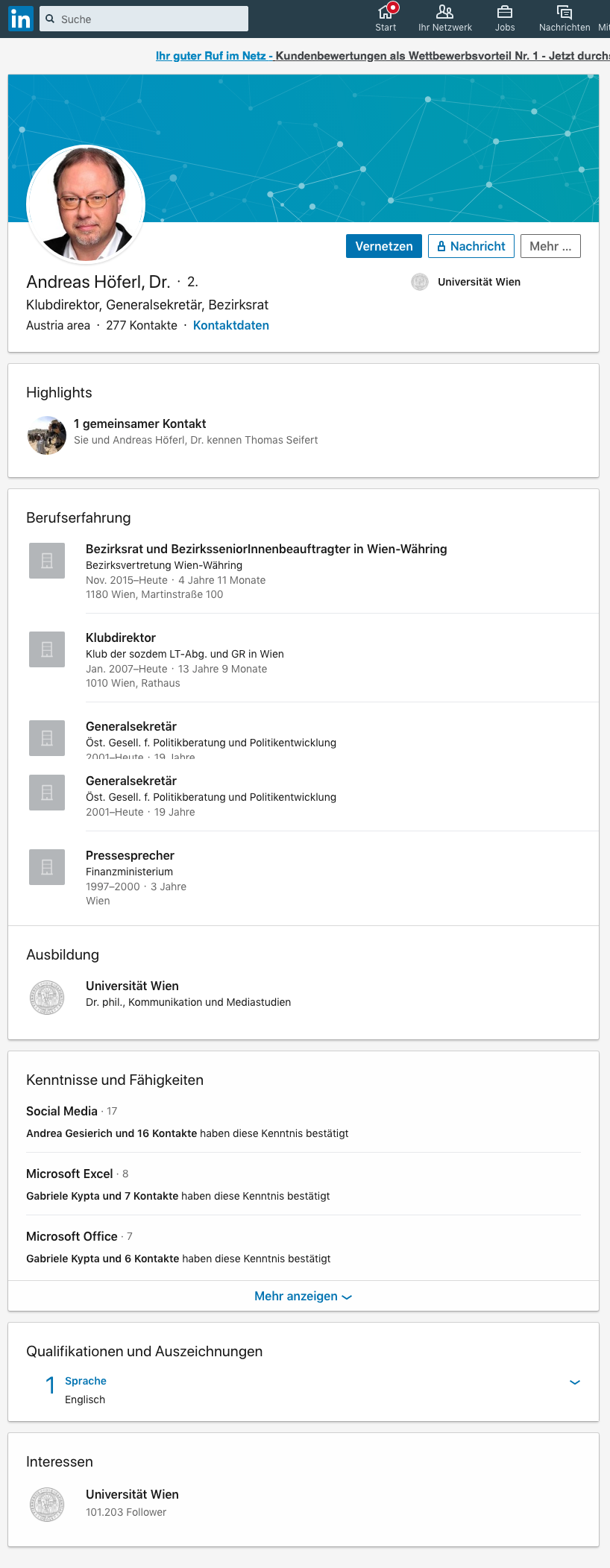Open the Mehr ... dropdown button

coord(550,246)
